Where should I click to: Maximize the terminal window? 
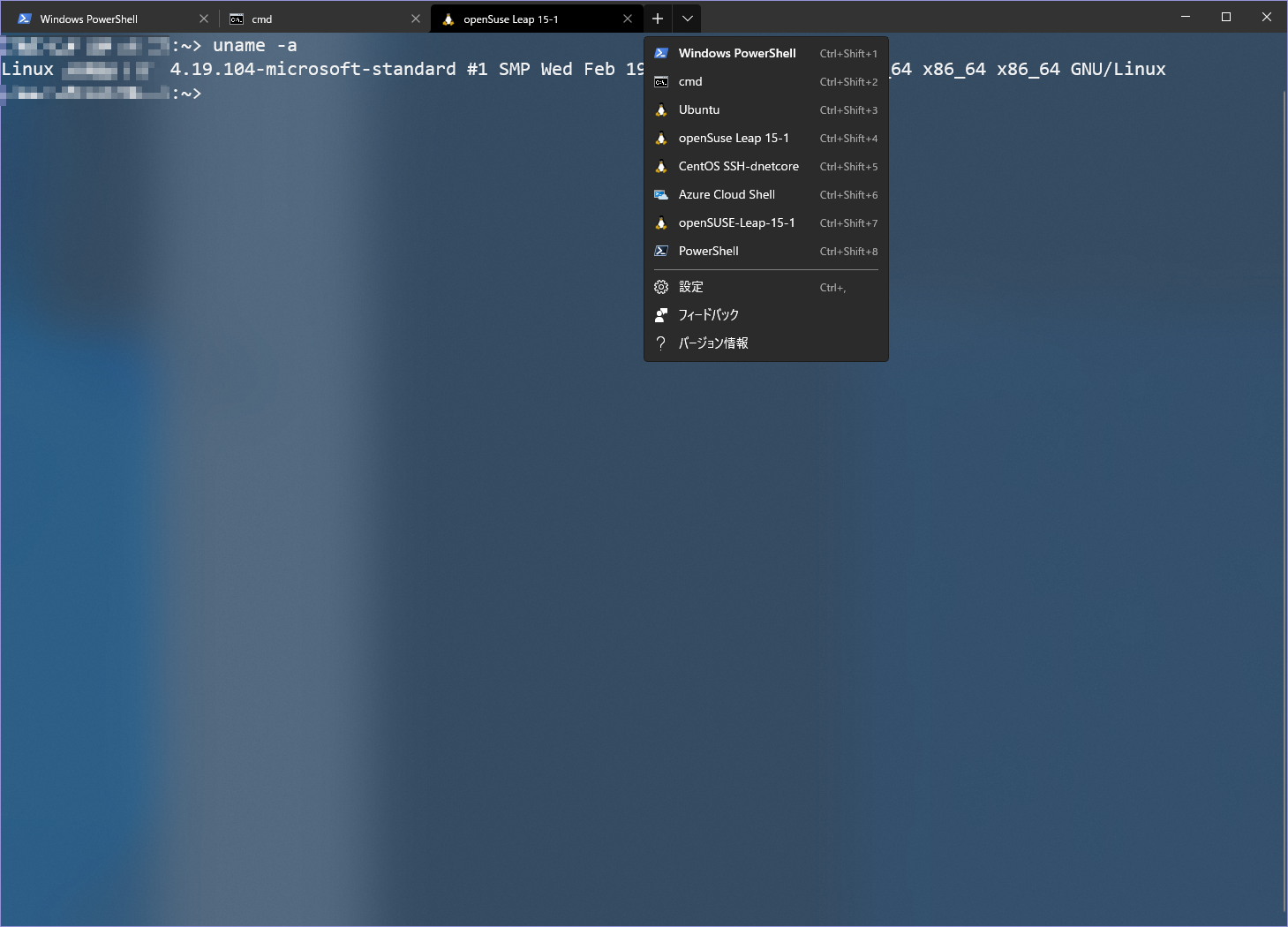click(1226, 17)
